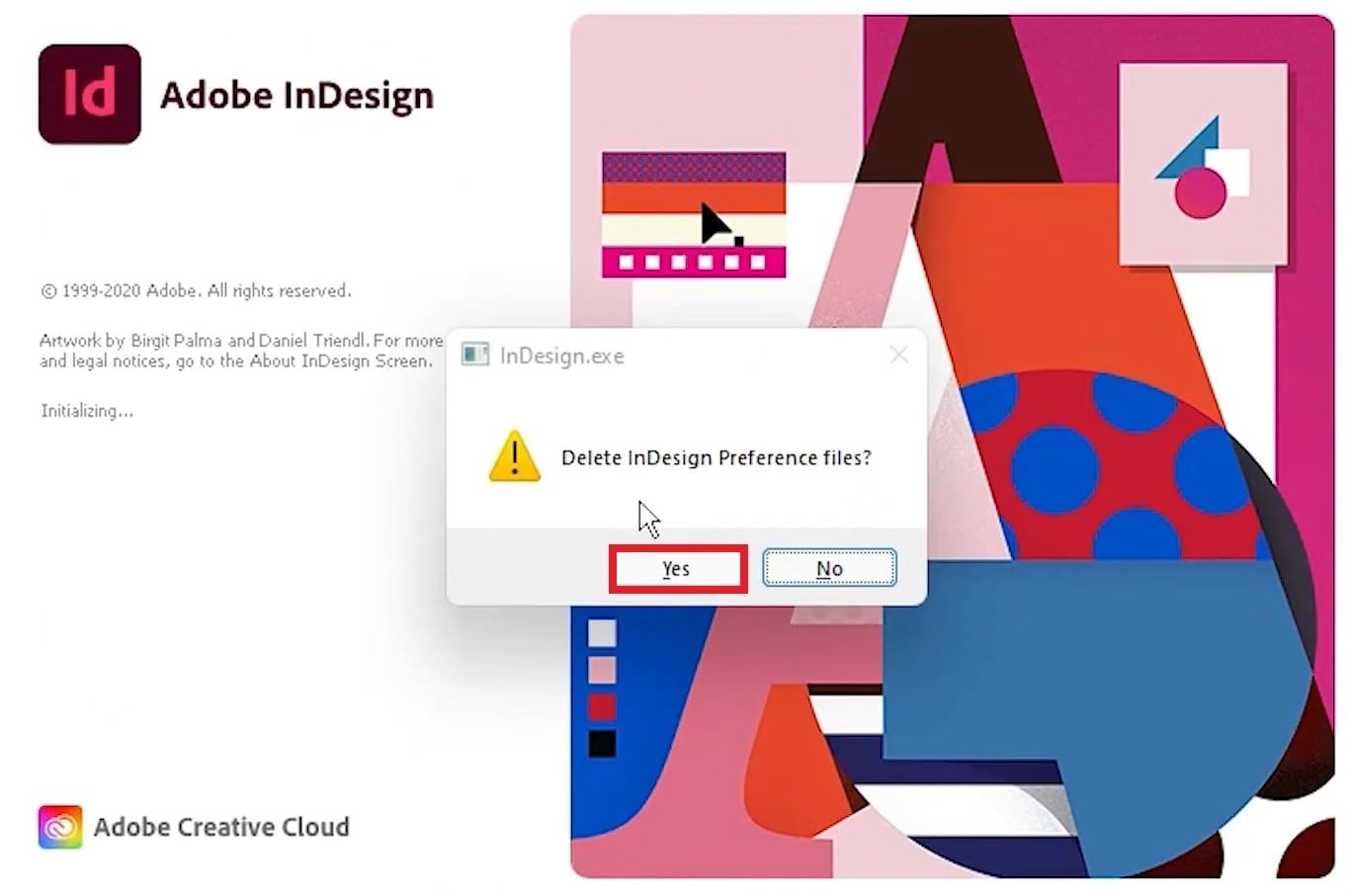Viewport: 1347px width, 896px height.
Task: Click the 'Artwork by Birgit Palma' credit text
Action: pyautogui.click(x=241, y=351)
